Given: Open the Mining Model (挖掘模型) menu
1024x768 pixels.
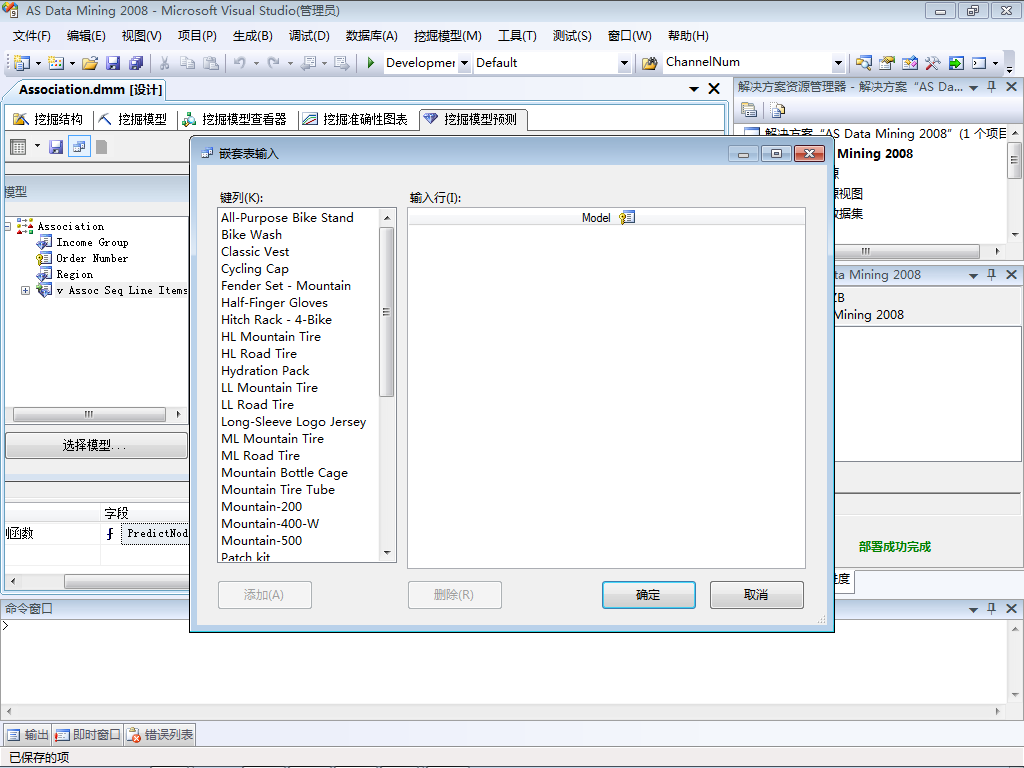Looking at the screenshot, I should (x=447, y=36).
